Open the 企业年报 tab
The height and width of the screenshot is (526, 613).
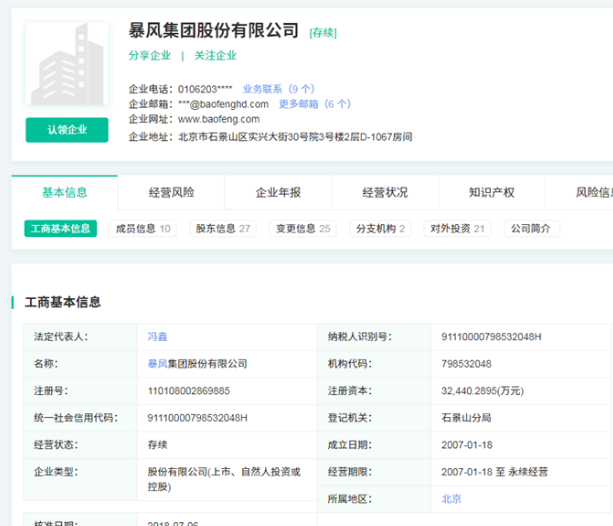tap(278, 192)
